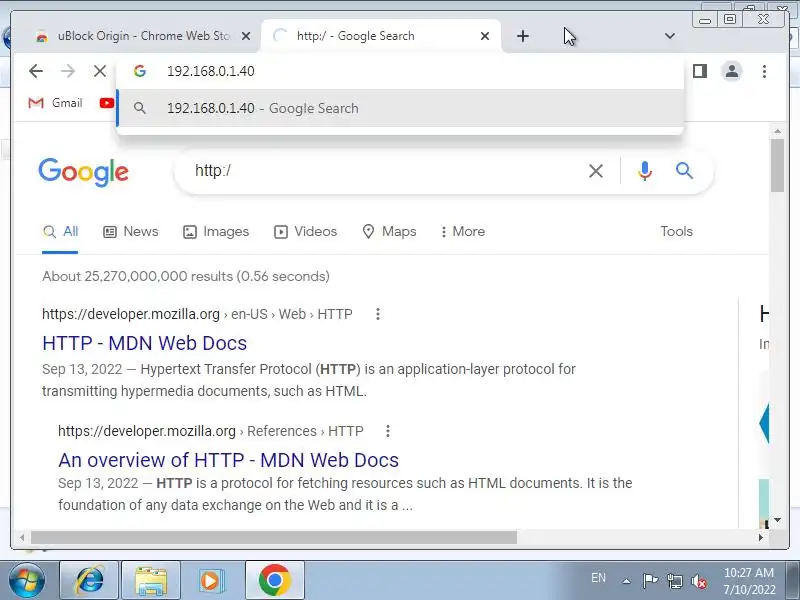Open options for first MDN result
The width and height of the screenshot is (800, 600).
click(378, 314)
